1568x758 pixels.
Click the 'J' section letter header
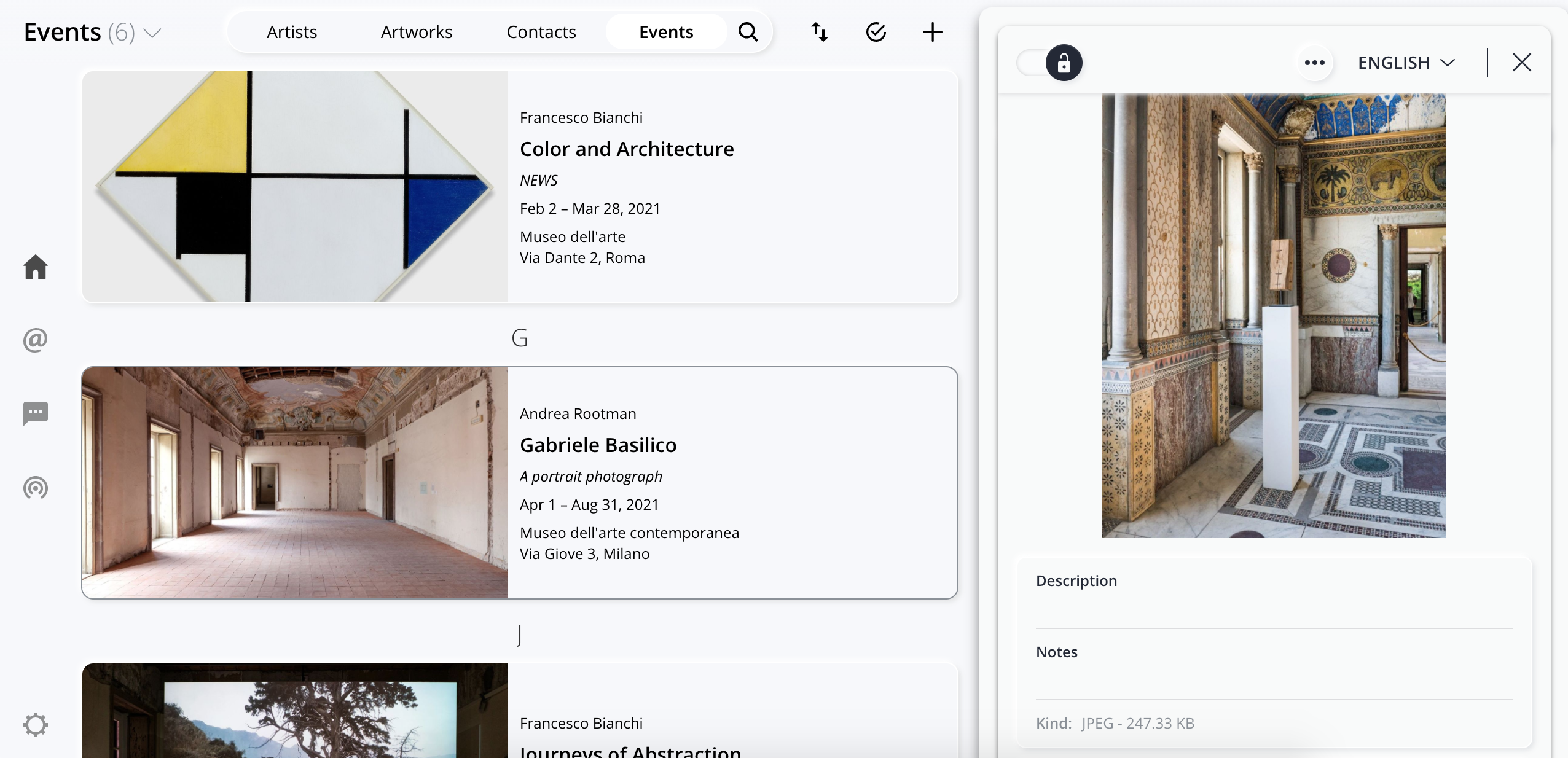[x=520, y=635]
